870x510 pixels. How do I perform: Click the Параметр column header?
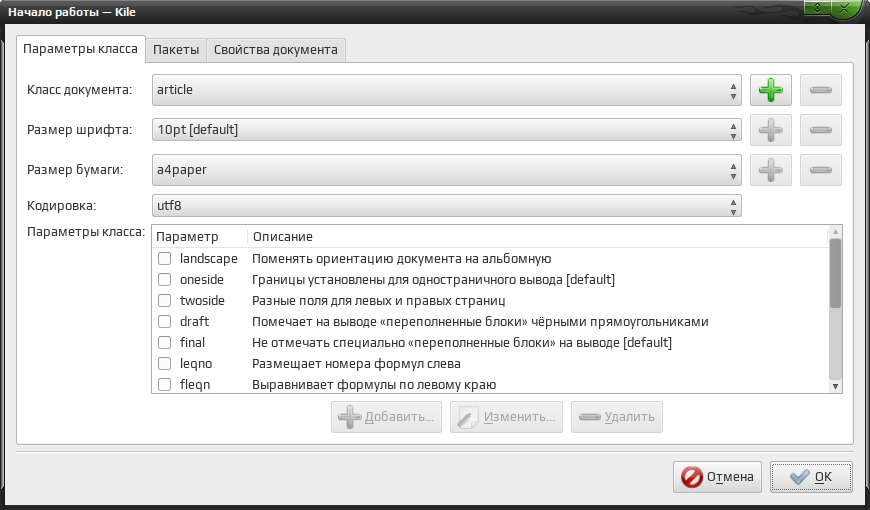click(x=200, y=237)
